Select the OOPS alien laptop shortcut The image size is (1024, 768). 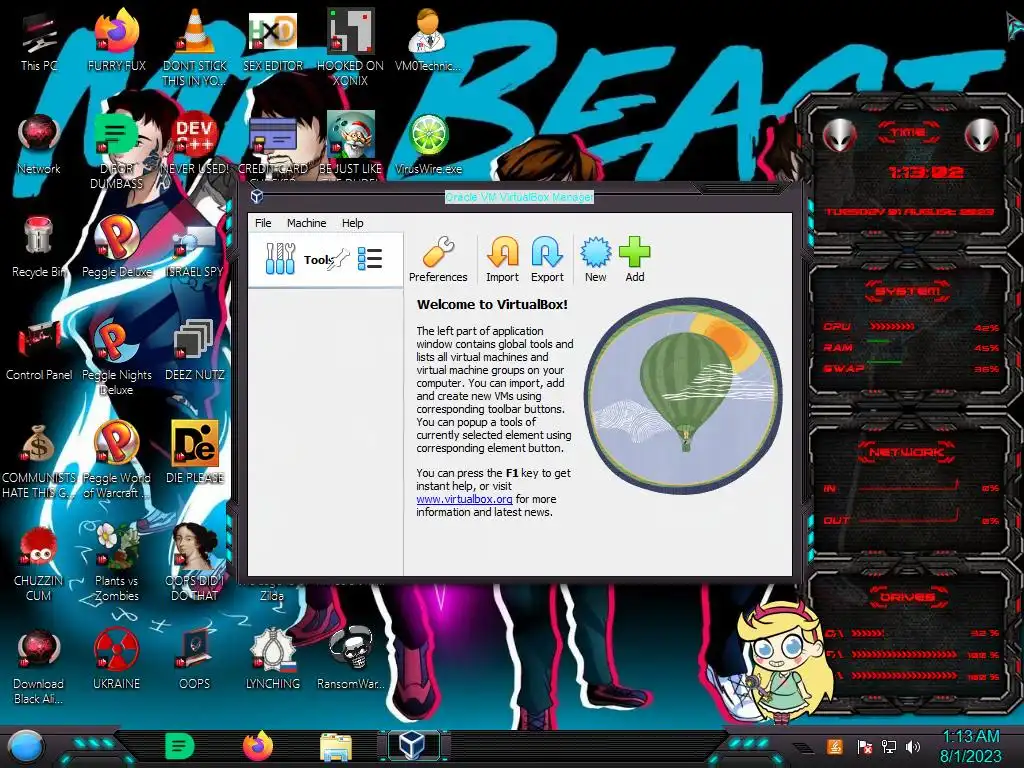(x=195, y=660)
